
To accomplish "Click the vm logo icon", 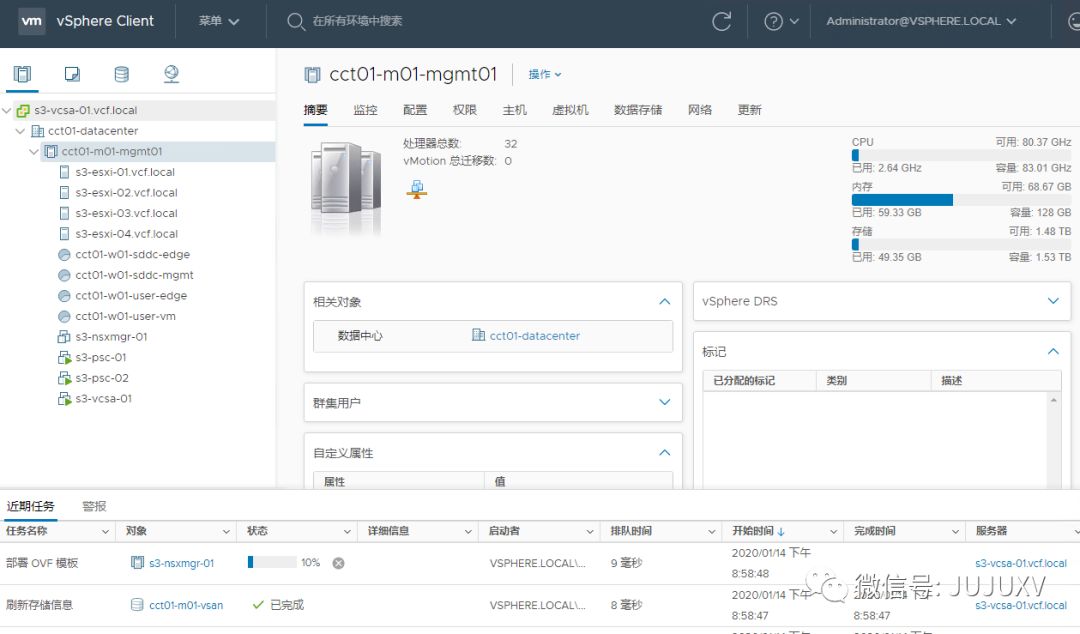I will point(32,21).
